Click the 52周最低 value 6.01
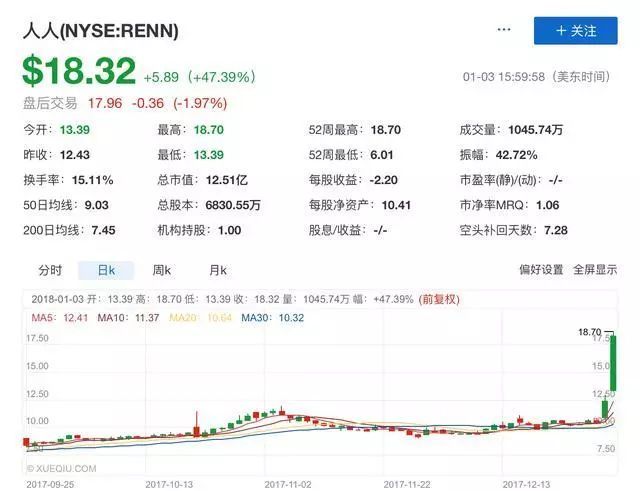This screenshot has height=491, width=640. point(382,155)
